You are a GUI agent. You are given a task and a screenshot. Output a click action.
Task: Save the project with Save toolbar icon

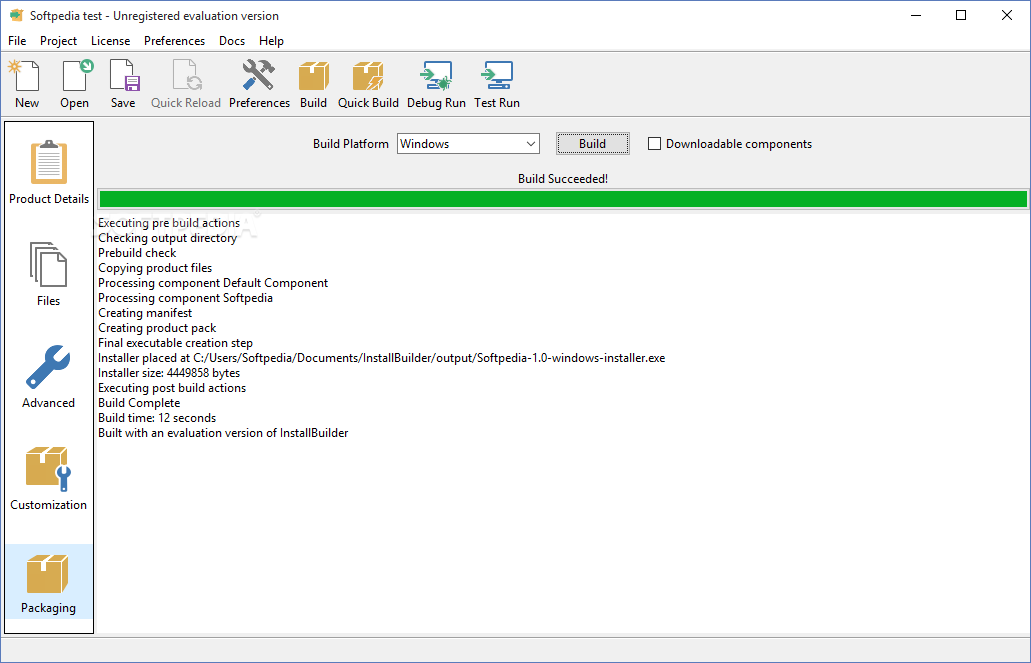[x=123, y=84]
